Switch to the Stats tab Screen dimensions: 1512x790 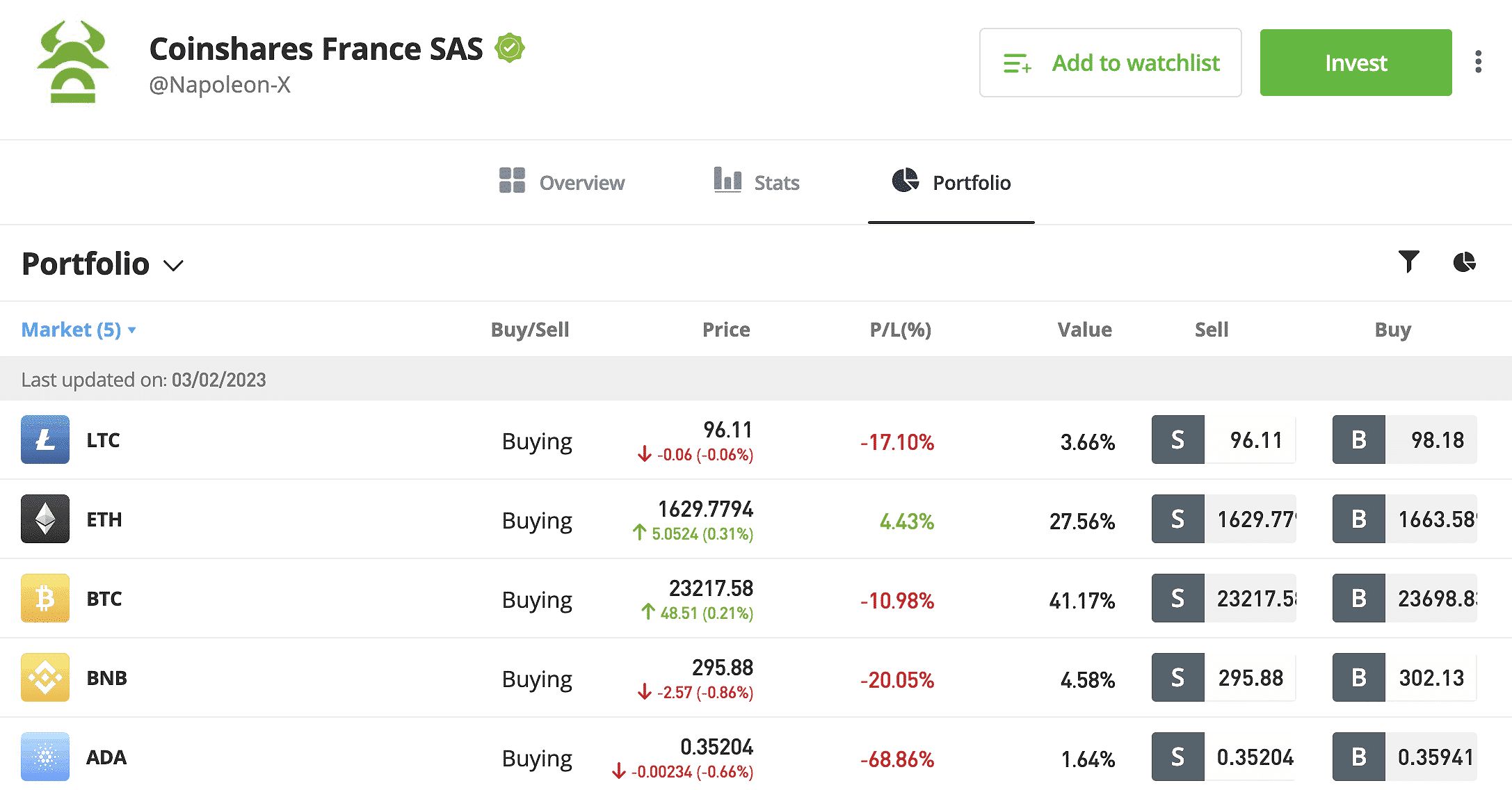point(757,182)
